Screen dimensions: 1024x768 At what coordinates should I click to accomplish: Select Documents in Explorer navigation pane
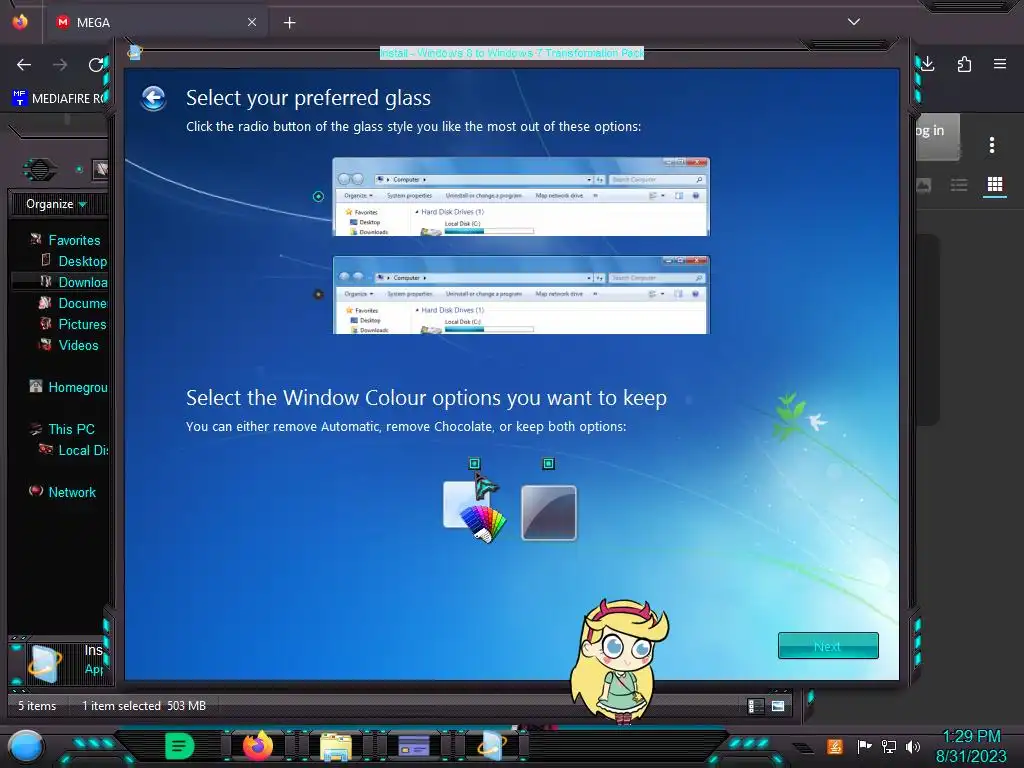[x=82, y=303]
